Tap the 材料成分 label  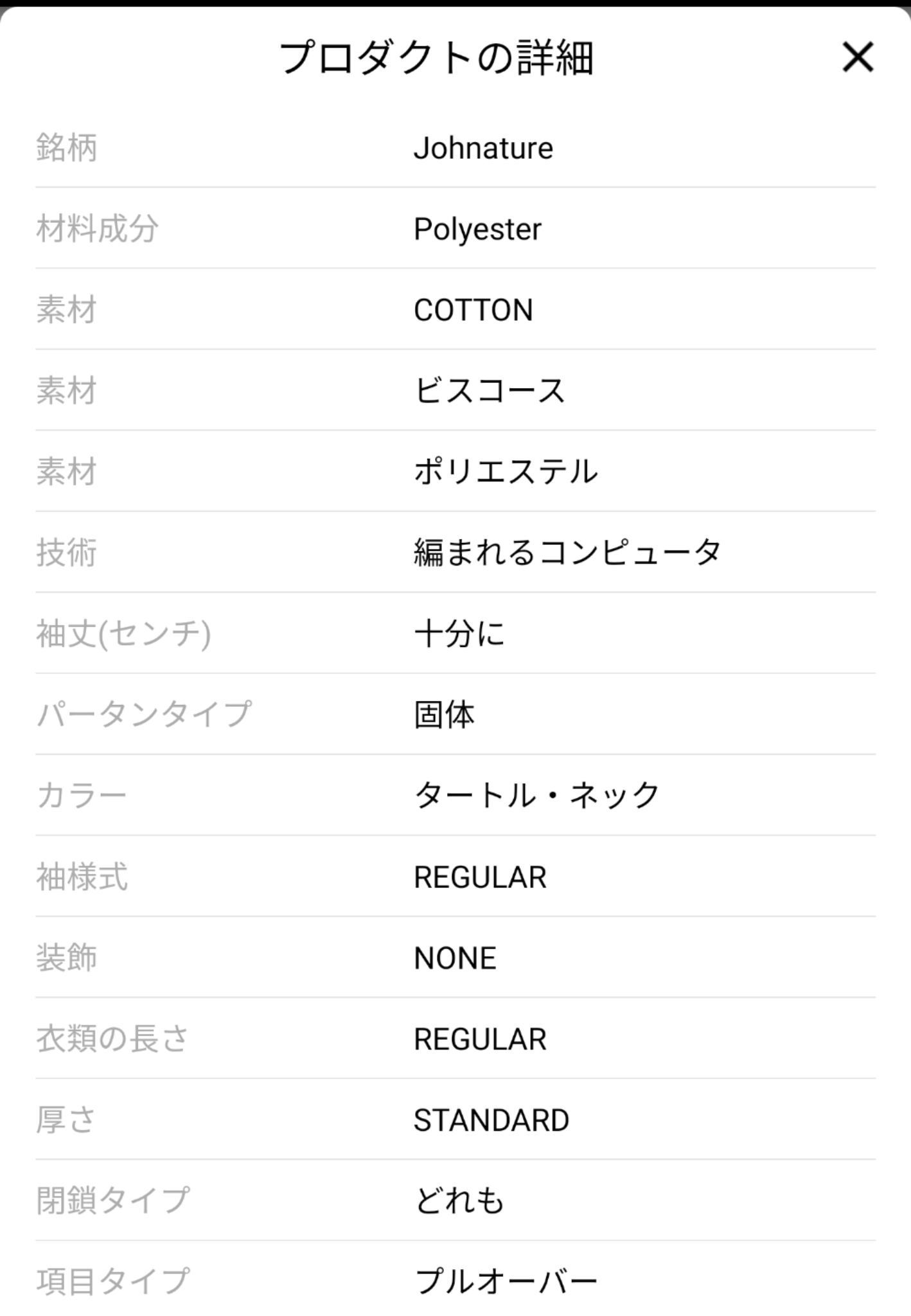pyautogui.click(x=97, y=229)
